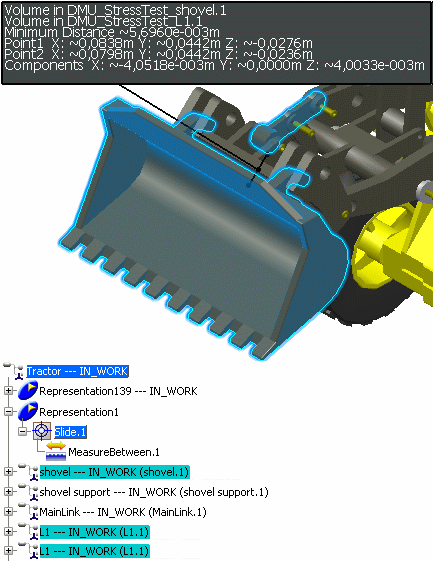Select the Slide.1 tree label
Screen dimensions: 433x561
pos(70,432)
